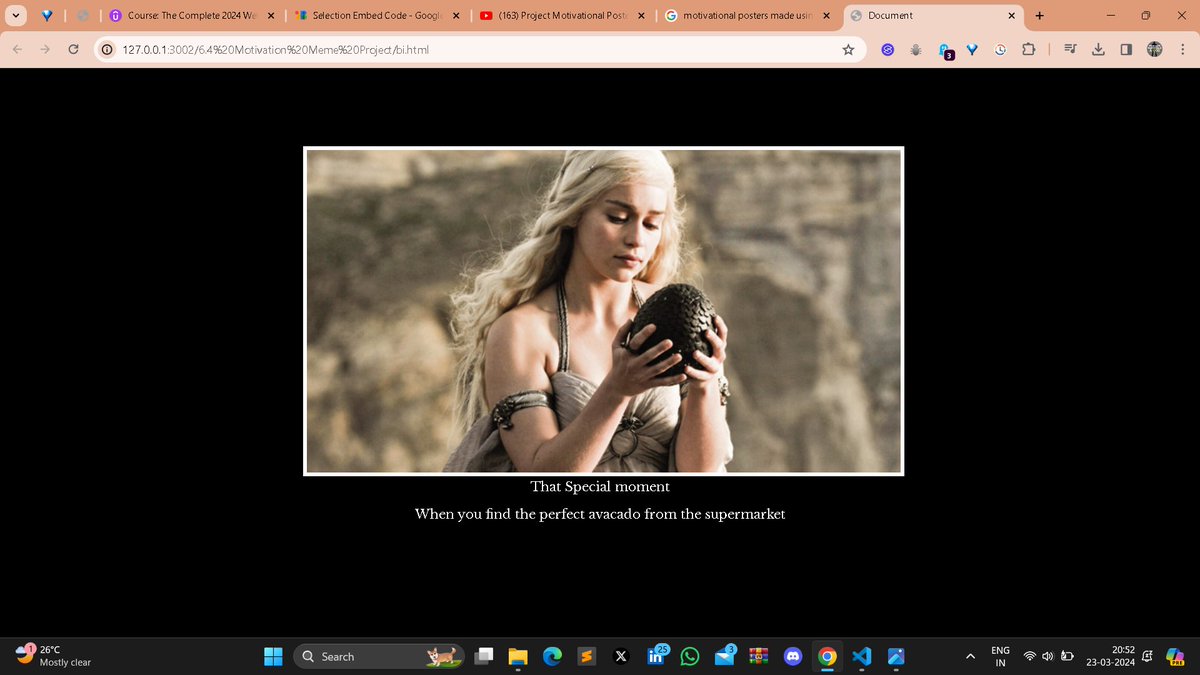Reload the current page
This screenshot has height=675, width=1200.
click(73, 49)
